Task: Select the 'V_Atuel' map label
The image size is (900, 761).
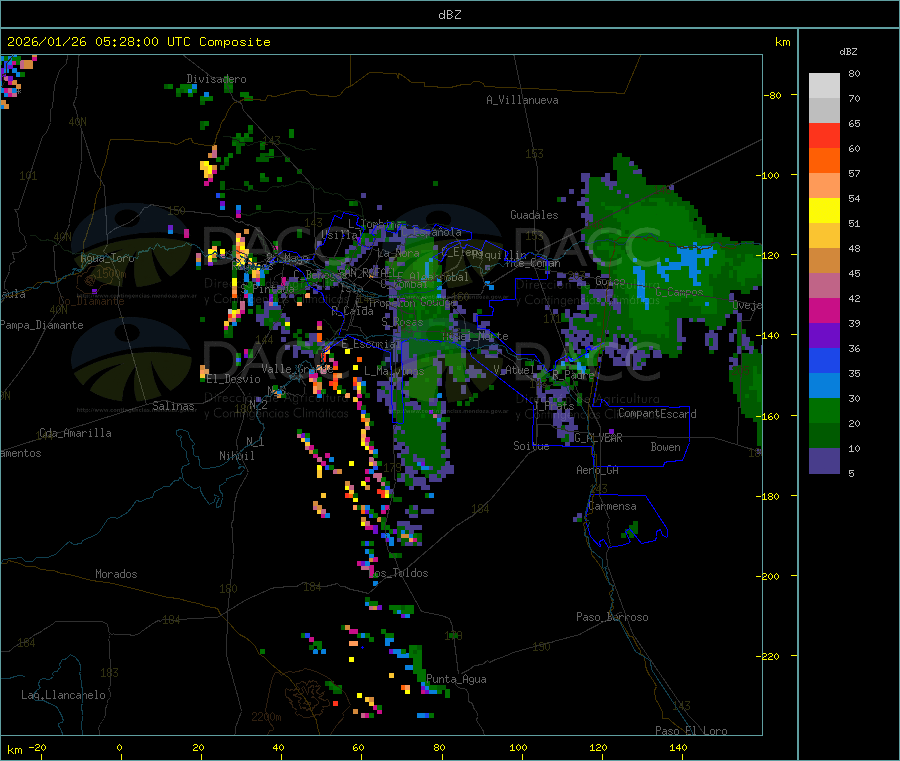Action: click(x=513, y=371)
